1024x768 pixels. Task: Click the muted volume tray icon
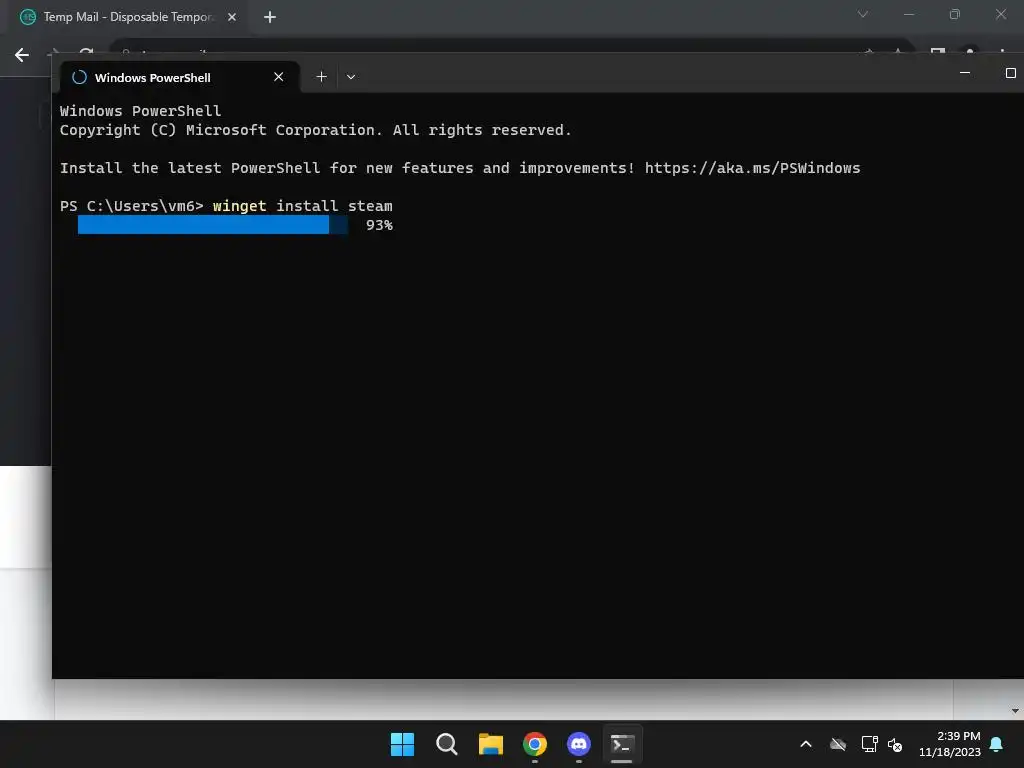895,744
